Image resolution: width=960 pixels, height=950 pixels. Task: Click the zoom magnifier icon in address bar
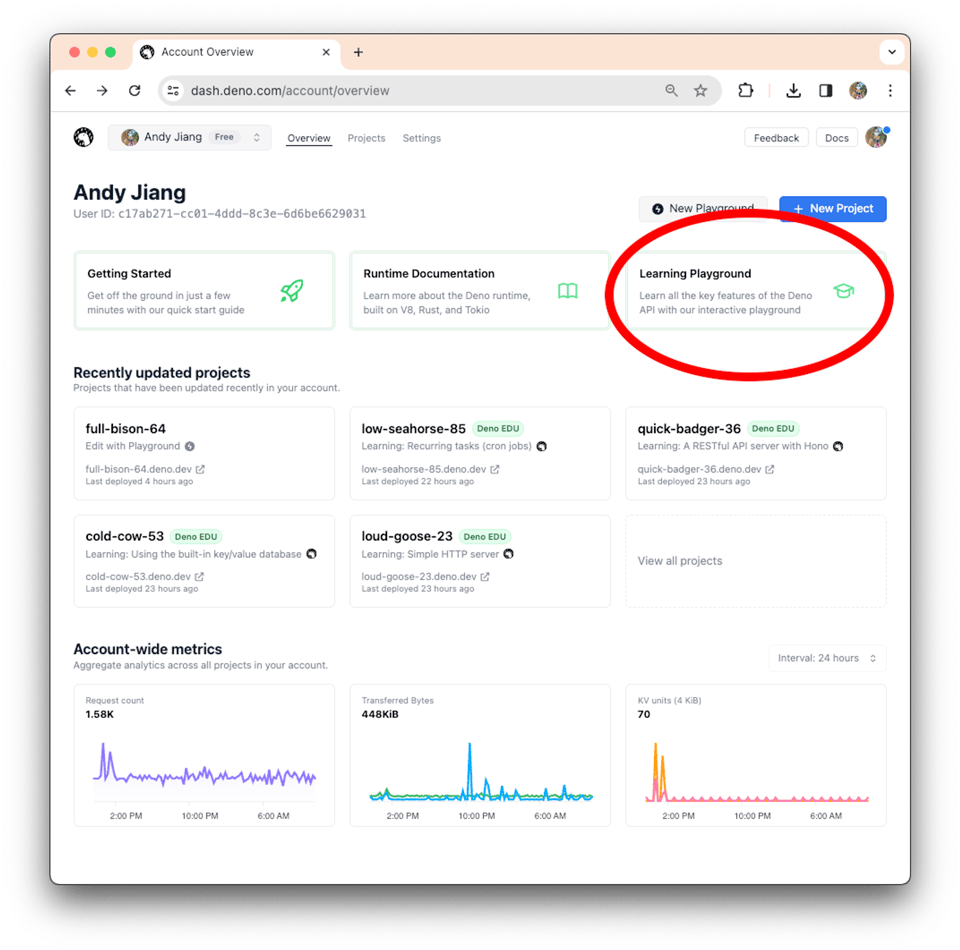[x=671, y=91]
